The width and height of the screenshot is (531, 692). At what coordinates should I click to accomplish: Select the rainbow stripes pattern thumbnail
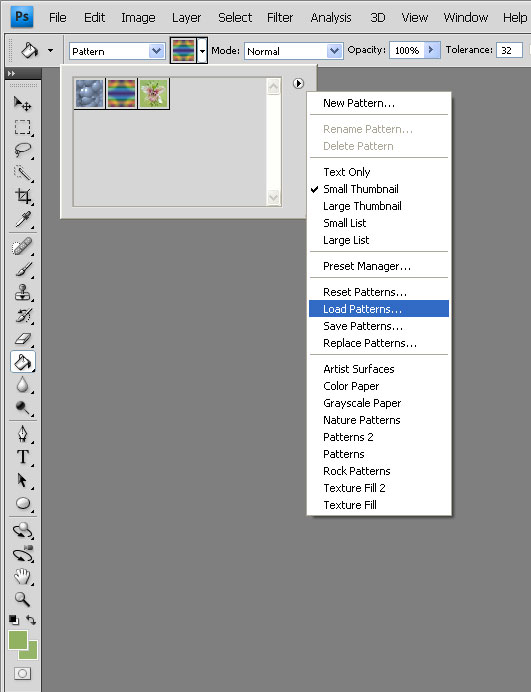(122, 93)
